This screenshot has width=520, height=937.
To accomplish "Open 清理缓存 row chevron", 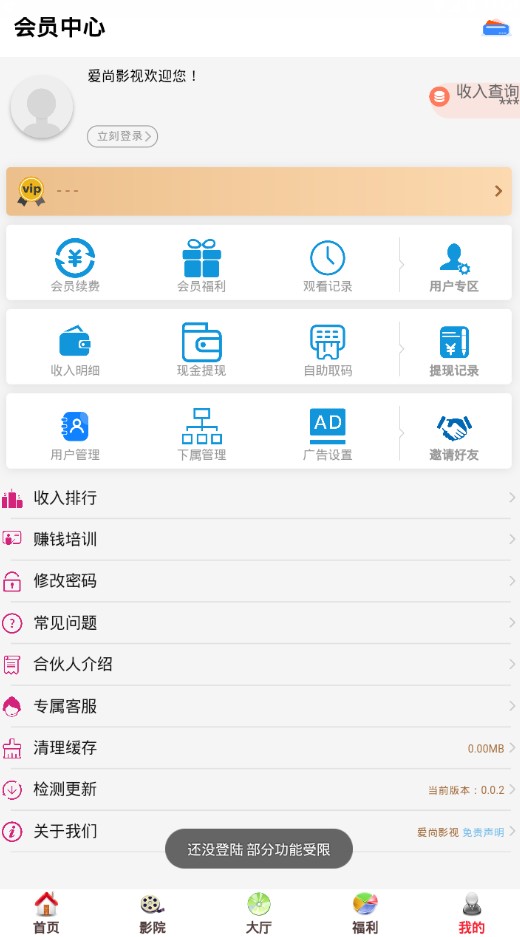I will pos(512,748).
